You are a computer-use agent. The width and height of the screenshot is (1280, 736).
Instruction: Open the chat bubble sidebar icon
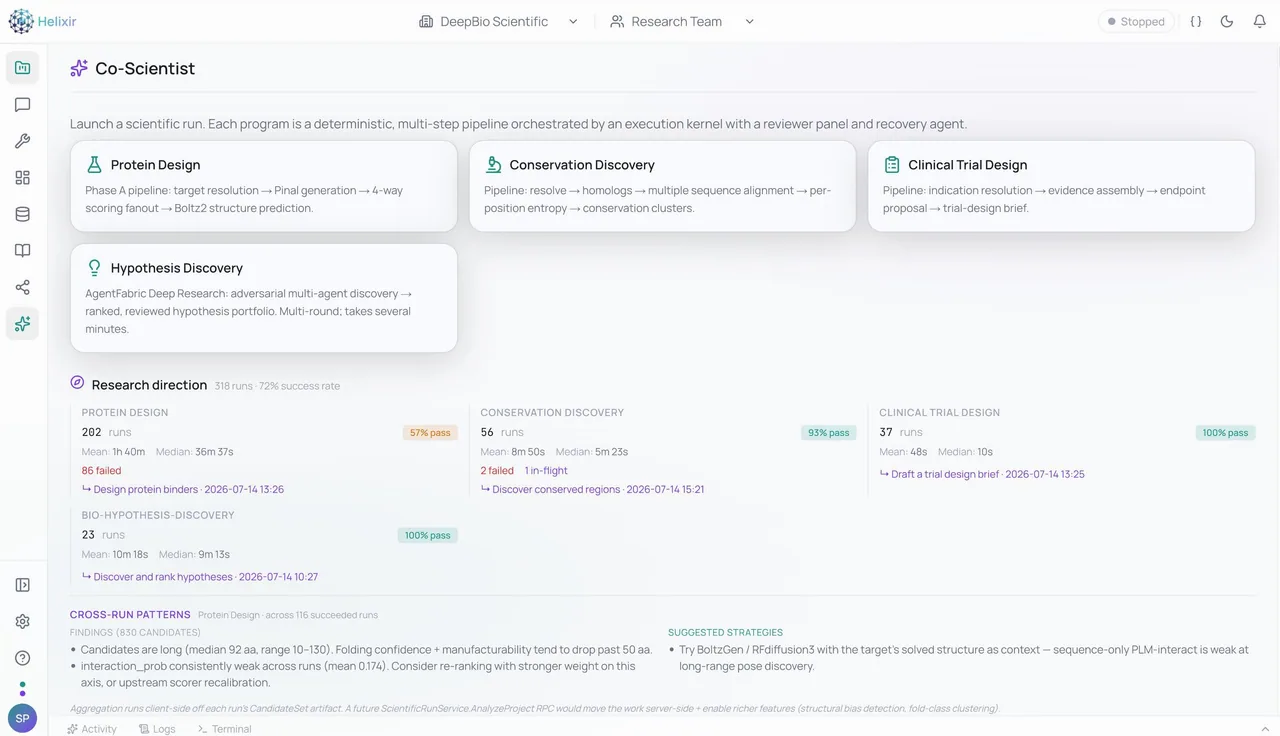pyautogui.click(x=22, y=105)
